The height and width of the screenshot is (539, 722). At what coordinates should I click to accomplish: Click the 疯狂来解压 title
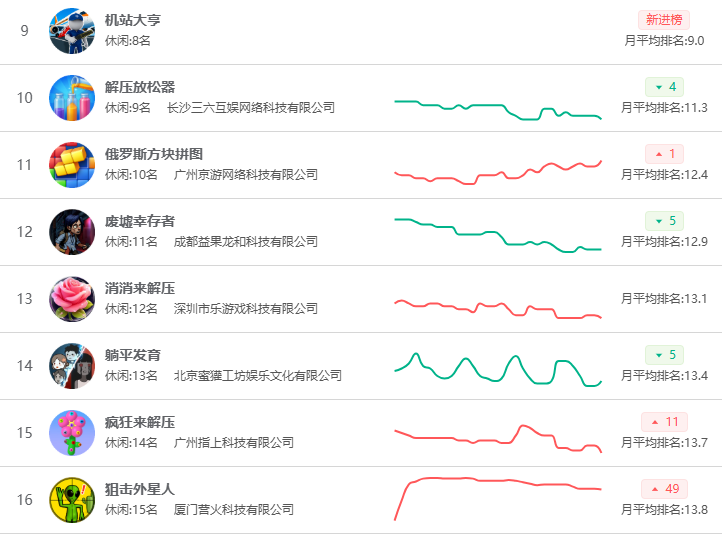140,422
